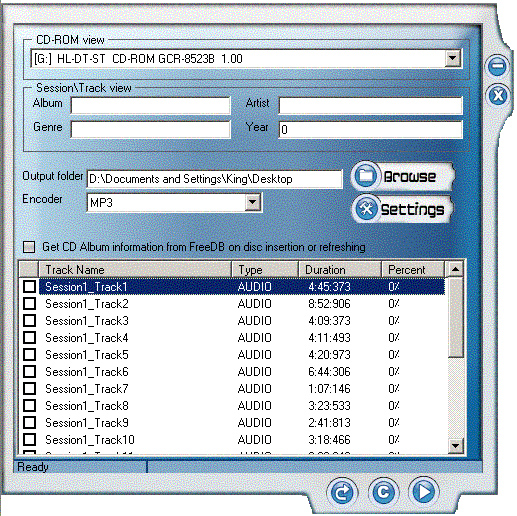Expand the CD-ROM drive dropdown
This screenshot has height=516, width=517.
(x=452, y=59)
